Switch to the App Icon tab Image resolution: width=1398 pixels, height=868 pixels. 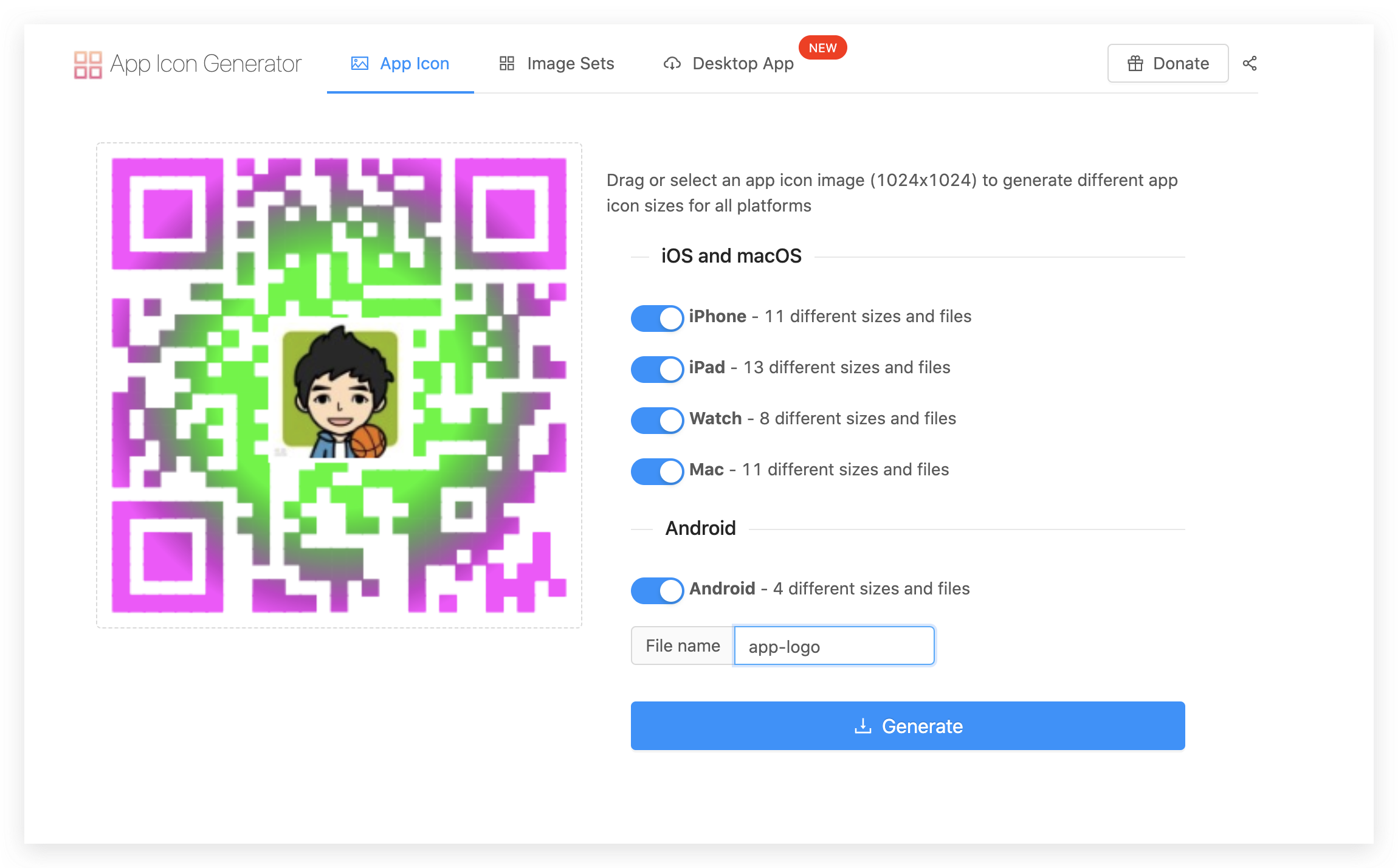click(401, 63)
